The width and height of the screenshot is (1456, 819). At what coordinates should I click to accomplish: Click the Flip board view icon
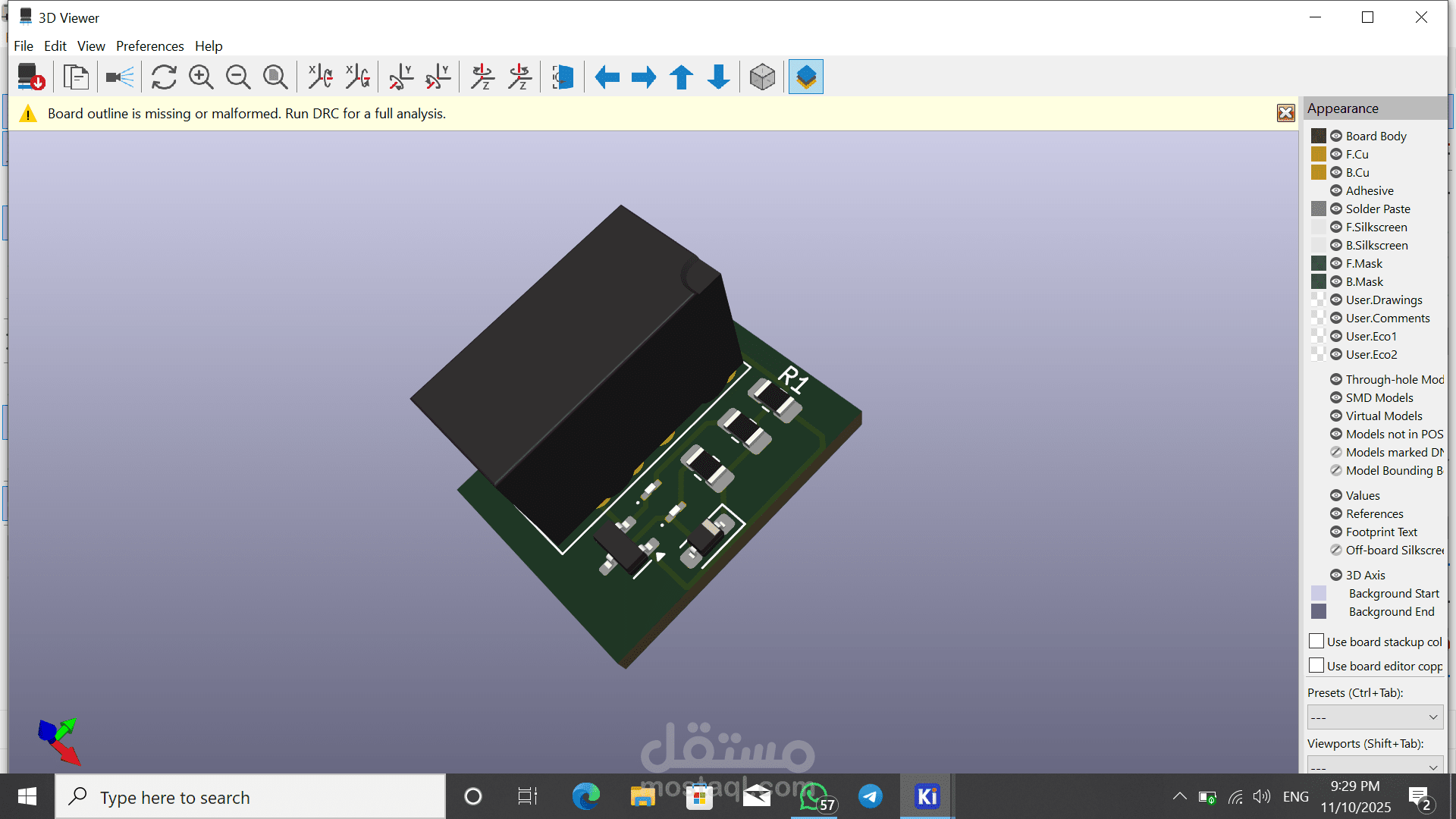click(x=563, y=77)
